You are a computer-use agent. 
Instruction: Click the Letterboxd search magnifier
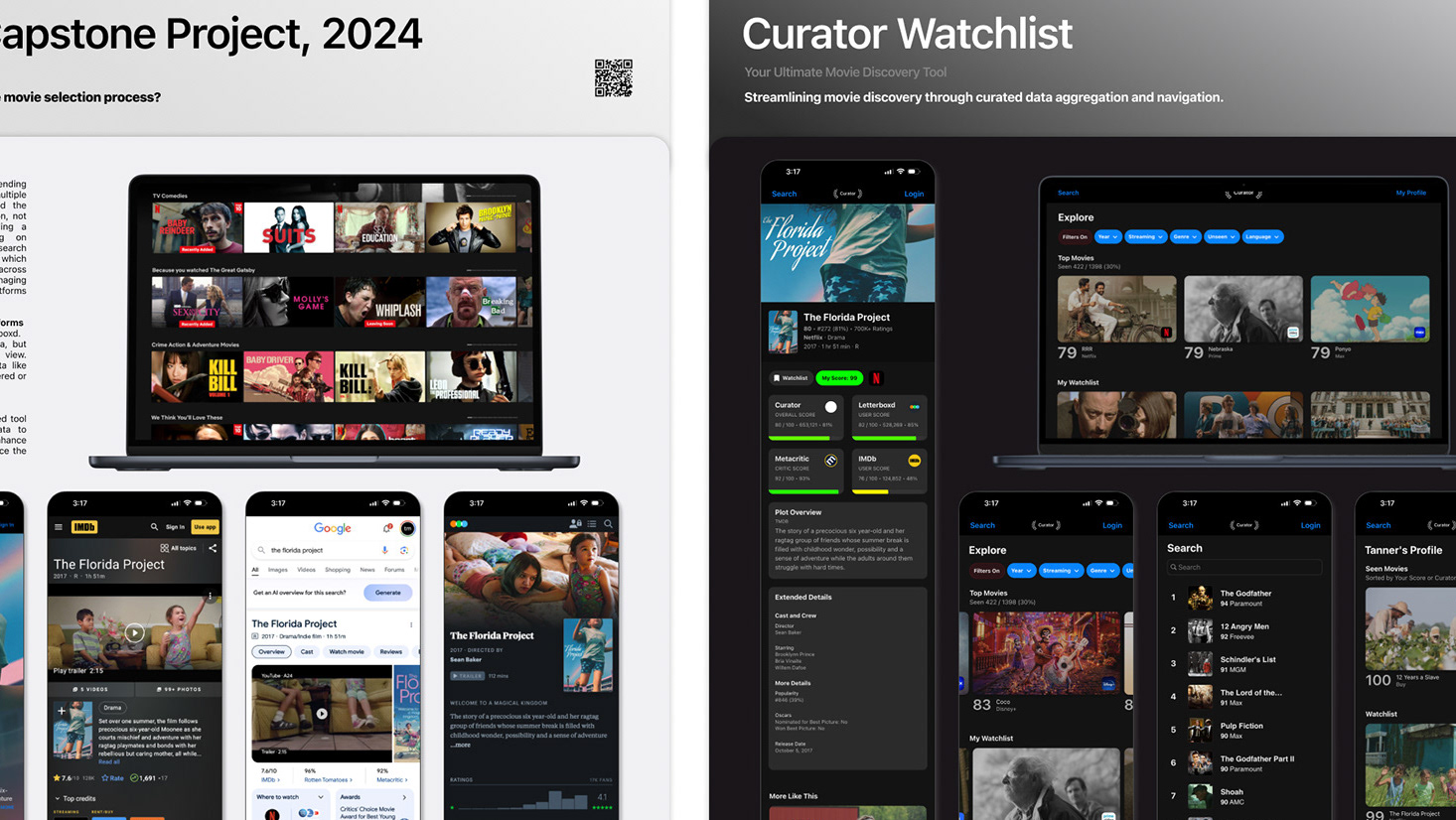(609, 524)
